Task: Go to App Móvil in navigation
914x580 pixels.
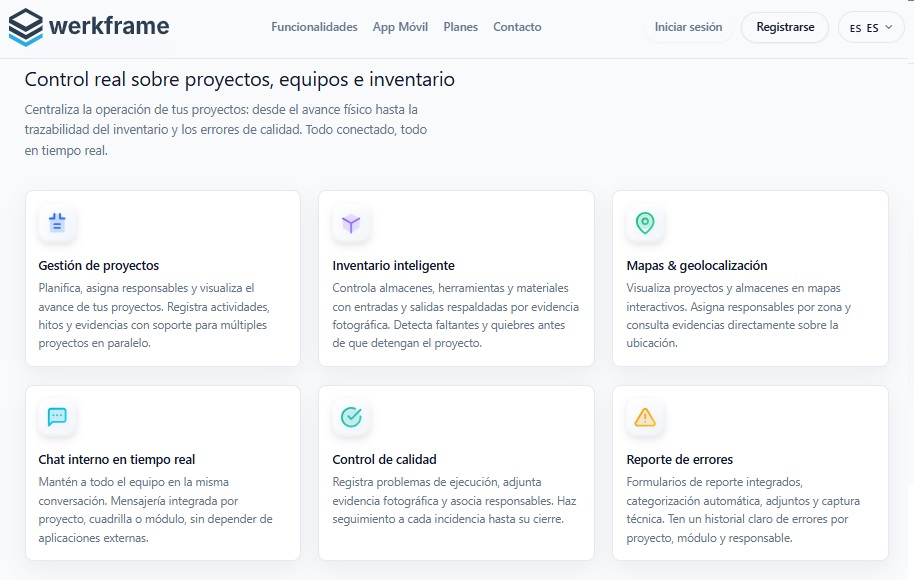Action: (400, 28)
